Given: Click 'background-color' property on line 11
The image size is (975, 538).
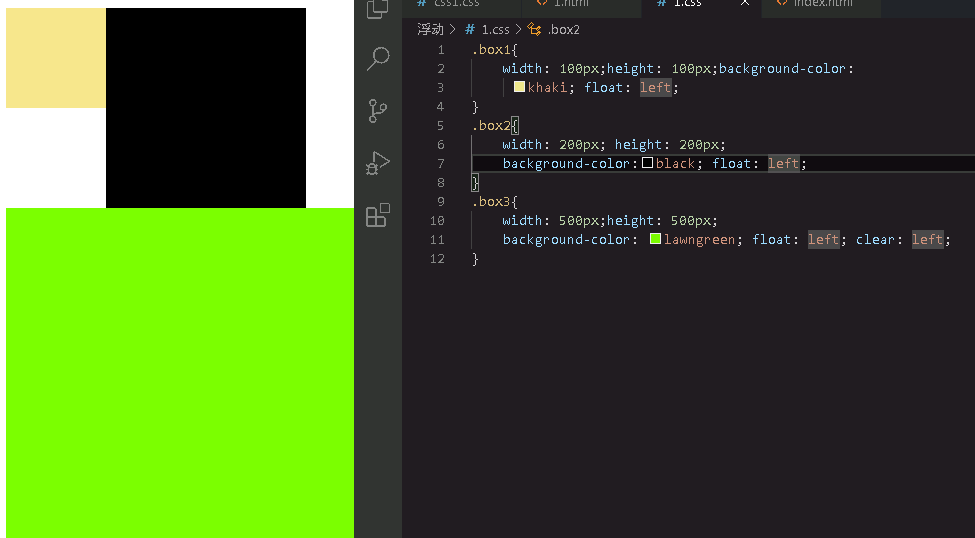Looking at the screenshot, I should [x=567, y=239].
